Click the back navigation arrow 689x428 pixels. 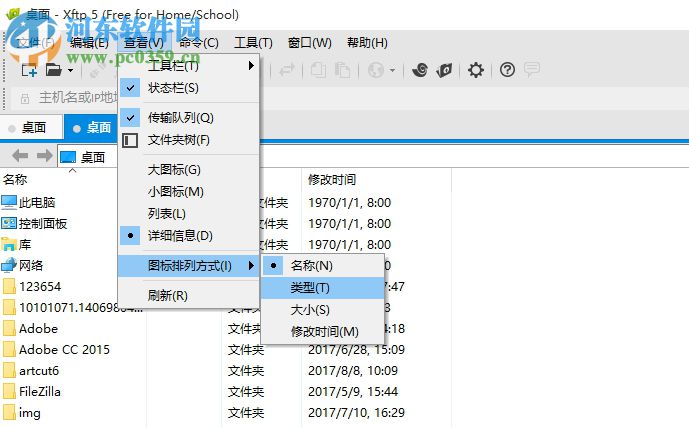coord(20,156)
